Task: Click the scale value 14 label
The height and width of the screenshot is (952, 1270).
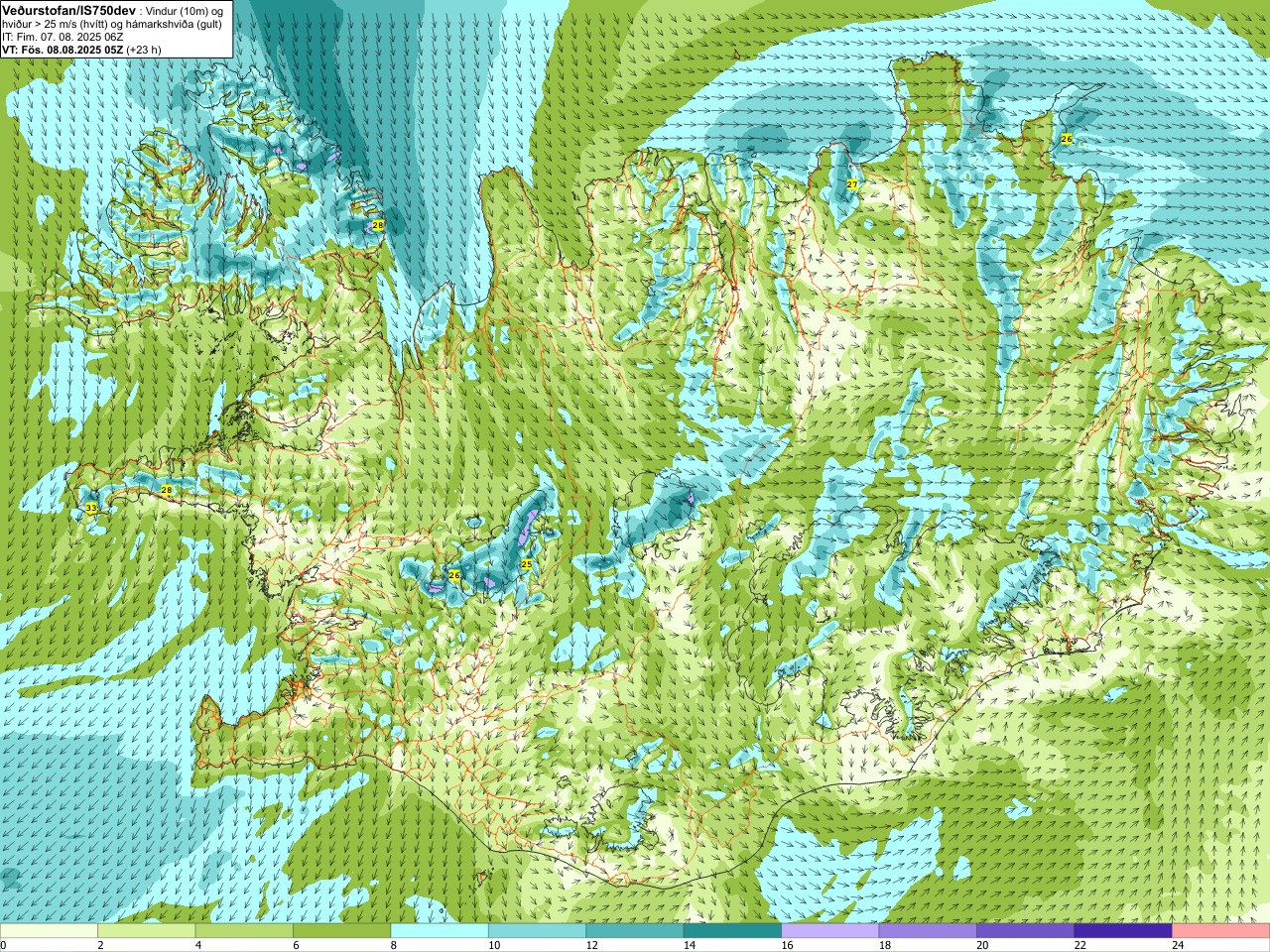Action: [x=690, y=945]
